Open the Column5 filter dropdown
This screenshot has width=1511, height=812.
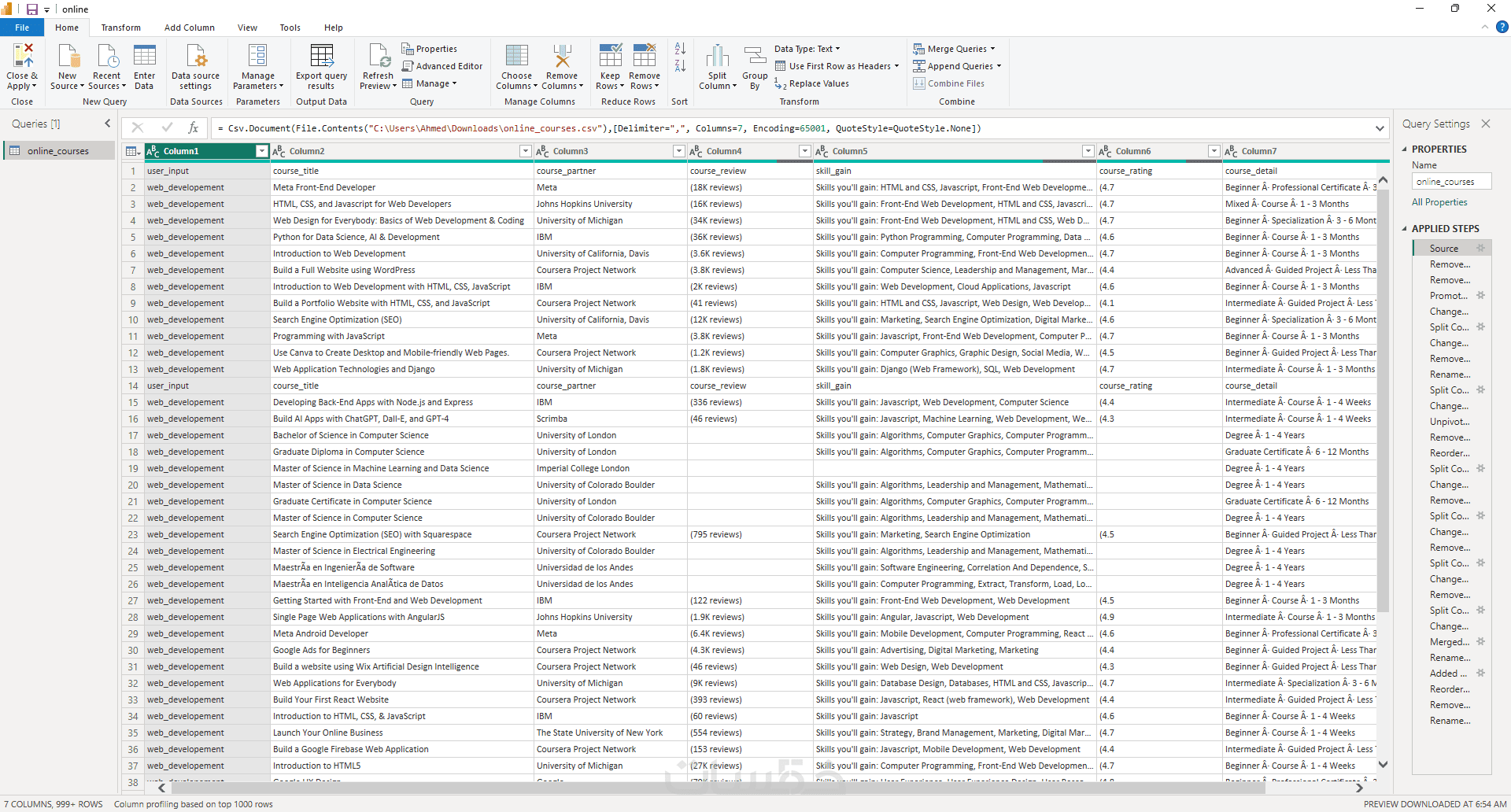click(x=1088, y=151)
